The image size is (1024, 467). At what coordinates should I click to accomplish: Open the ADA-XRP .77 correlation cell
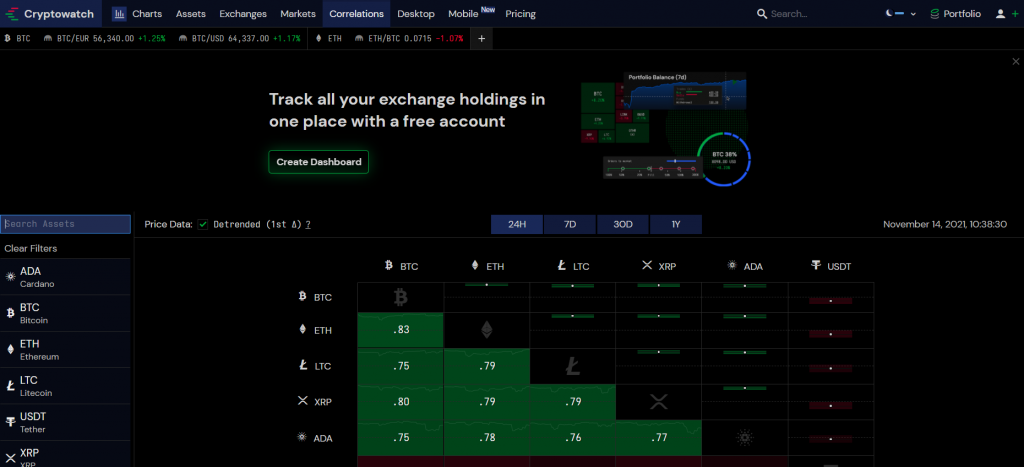(x=658, y=438)
